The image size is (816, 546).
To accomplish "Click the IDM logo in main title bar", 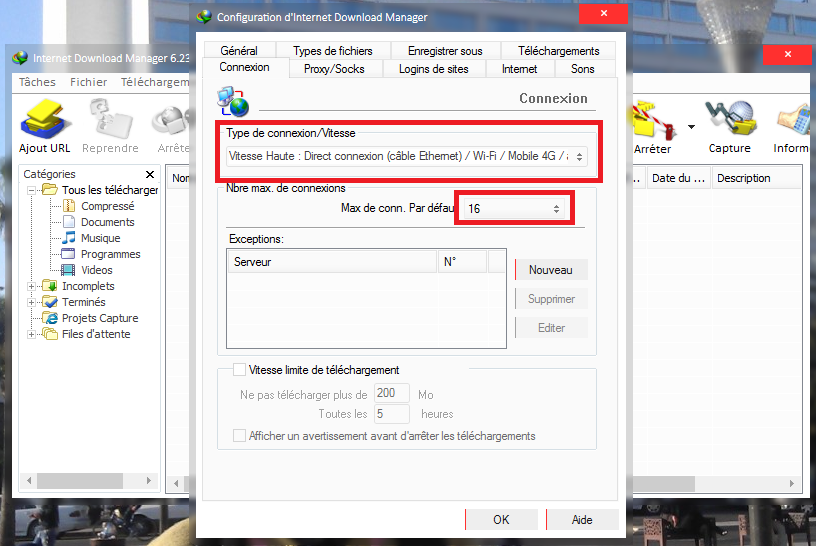I will [x=20, y=58].
